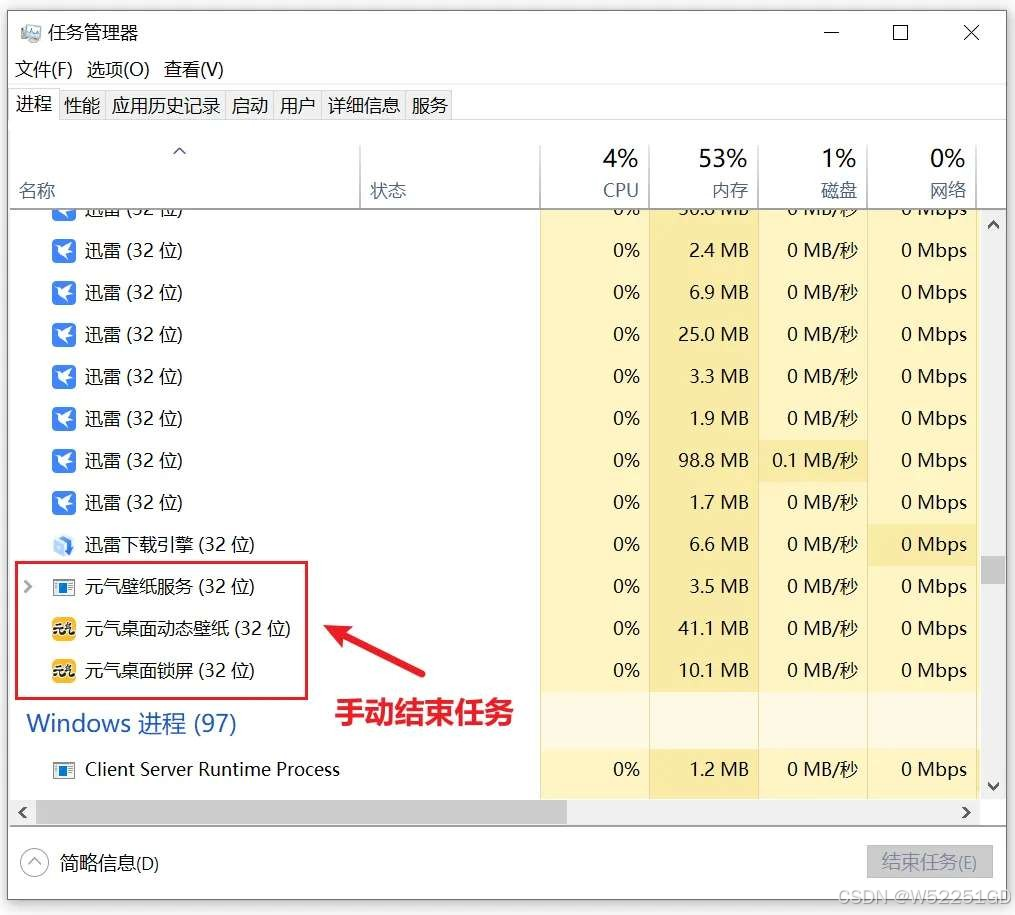This screenshot has width=1015, height=915.
Task: Click the Windows 进程 (97) group header
Action: 131,723
